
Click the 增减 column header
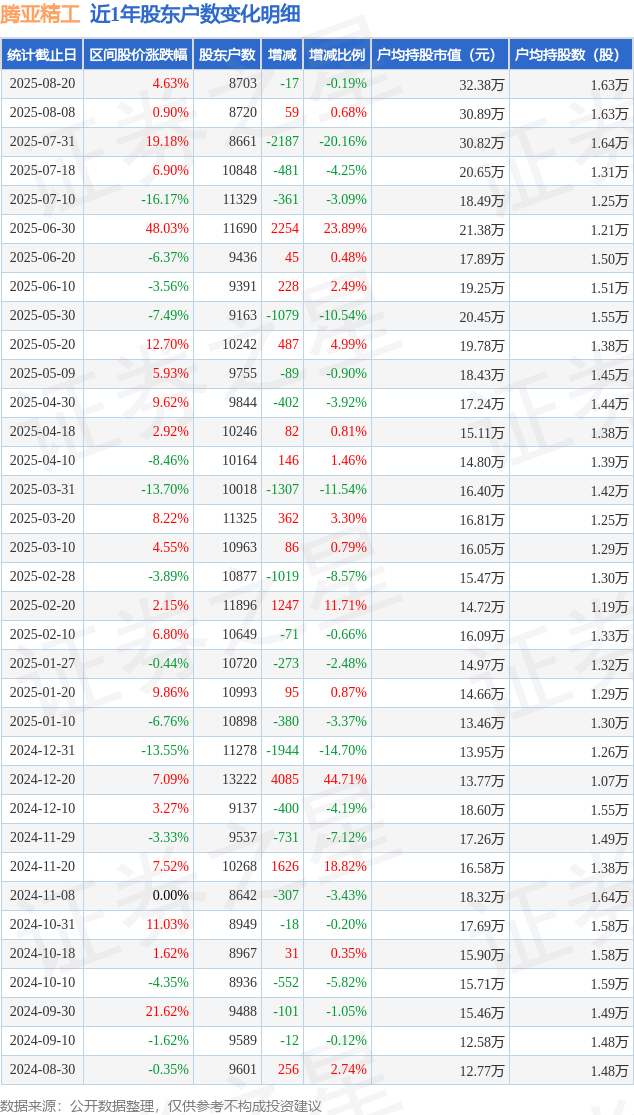tap(282, 55)
